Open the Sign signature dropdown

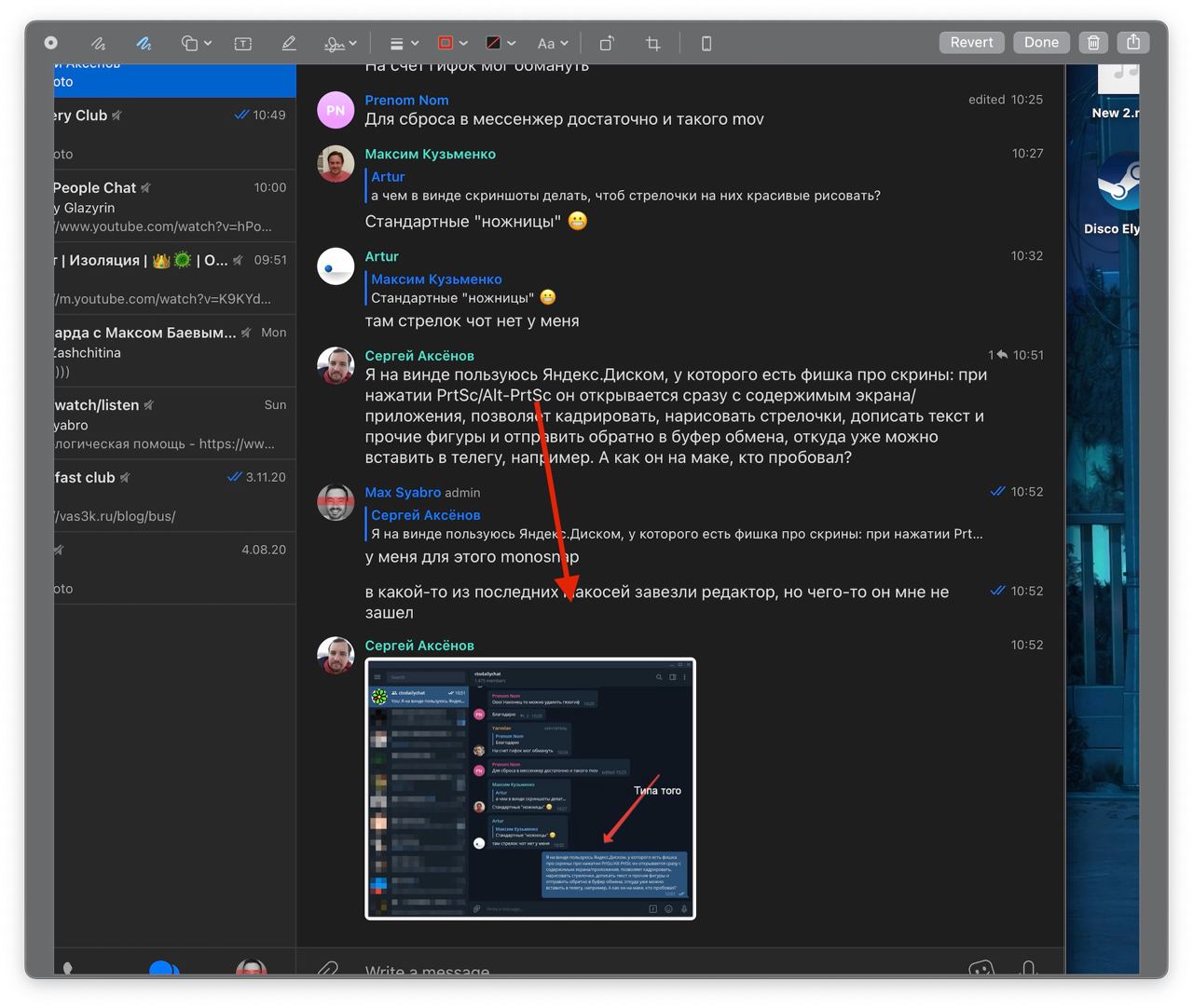[340, 43]
